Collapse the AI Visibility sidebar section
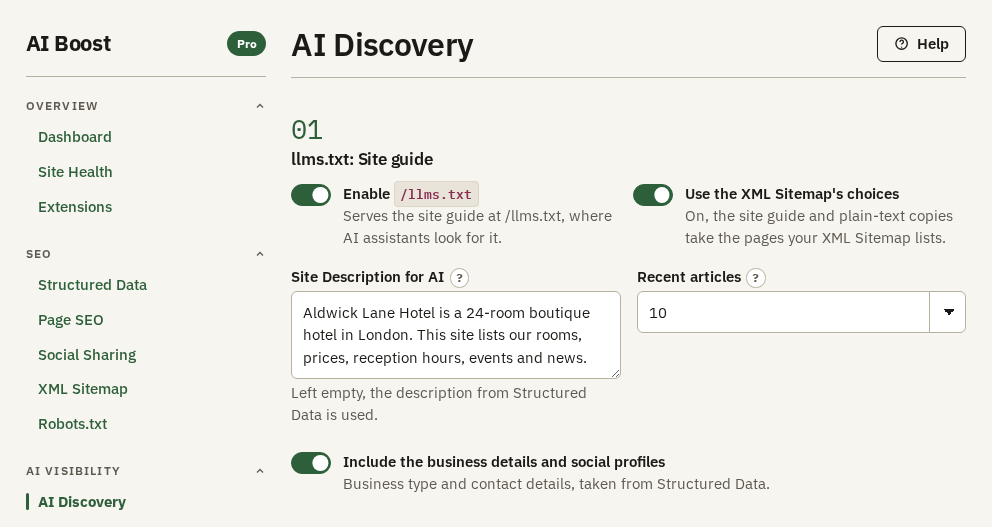Viewport: 992px width, 527px height. coord(259,471)
